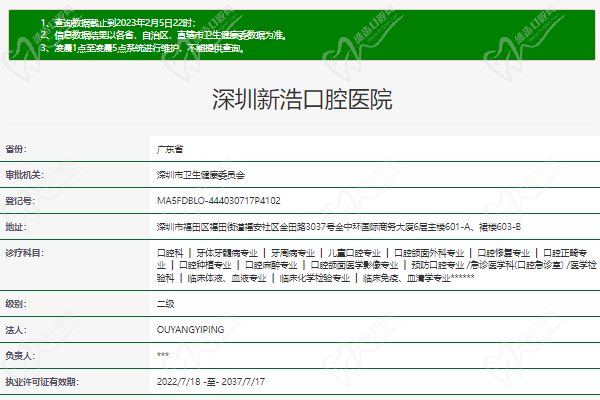Click the value 广东省
The image size is (600, 400).
[170, 149]
